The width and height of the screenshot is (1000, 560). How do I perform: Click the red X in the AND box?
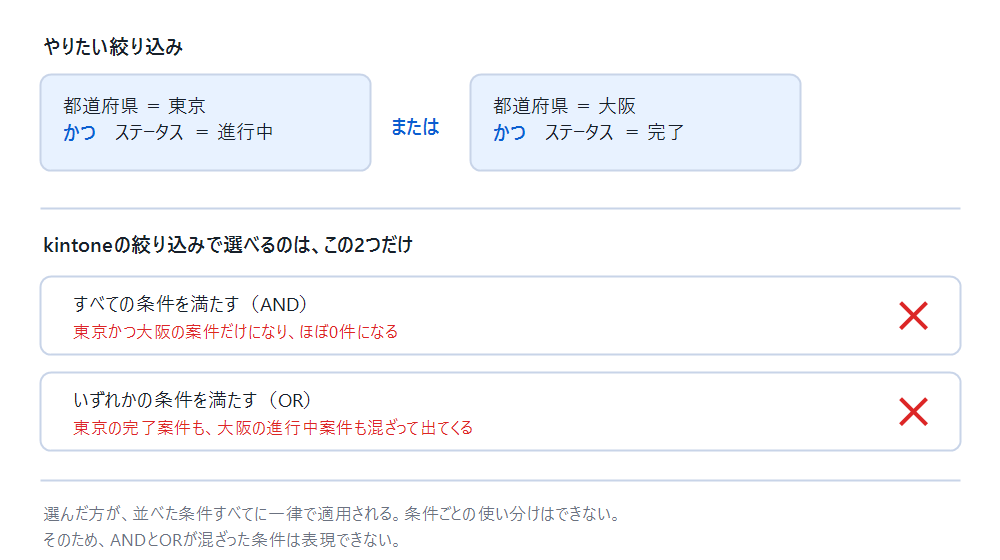pyautogui.click(x=913, y=316)
